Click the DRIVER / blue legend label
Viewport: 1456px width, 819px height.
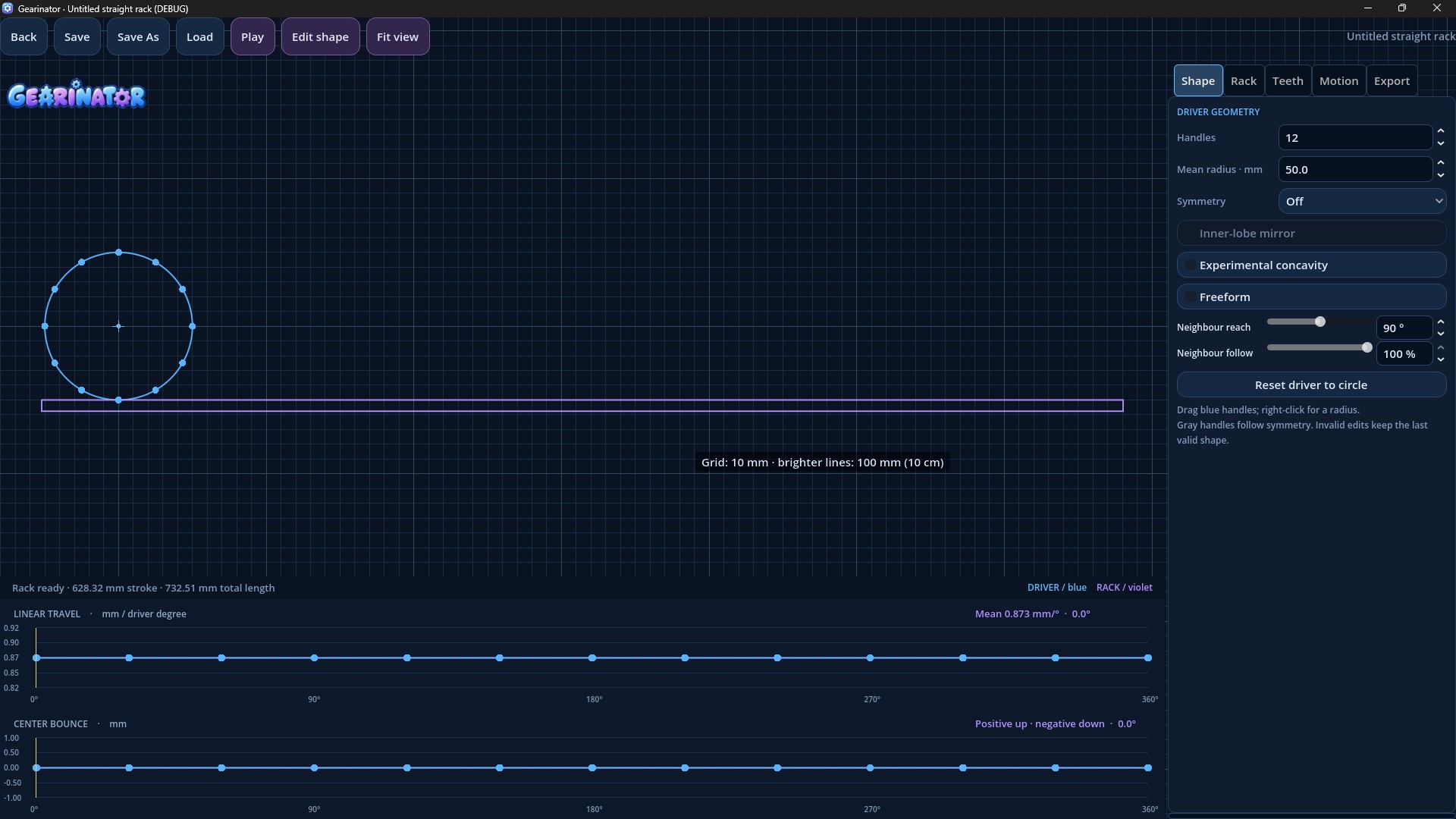1056,587
